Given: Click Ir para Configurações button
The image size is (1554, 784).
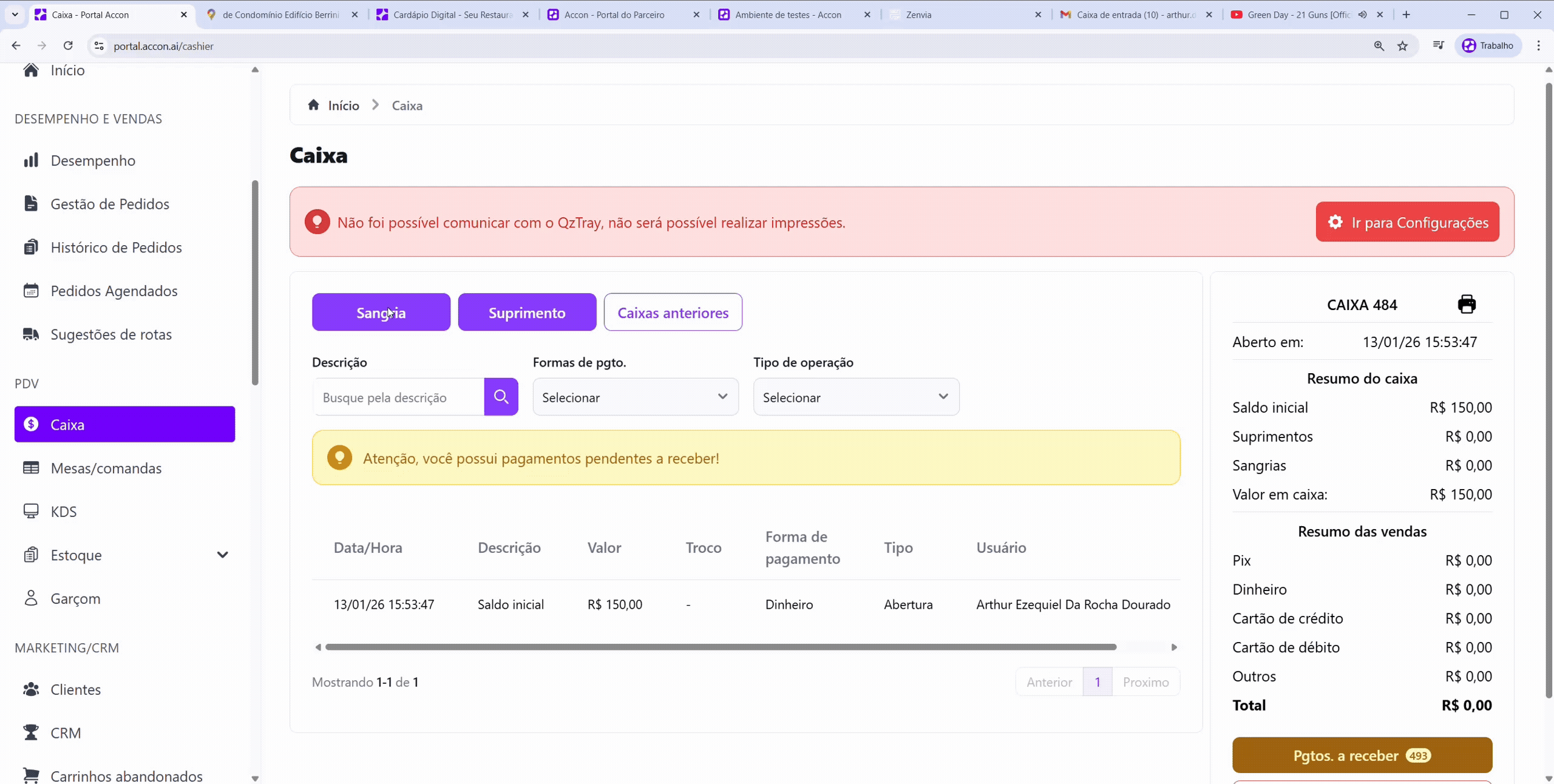Looking at the screenshot, I should (x=1407, y=222).
